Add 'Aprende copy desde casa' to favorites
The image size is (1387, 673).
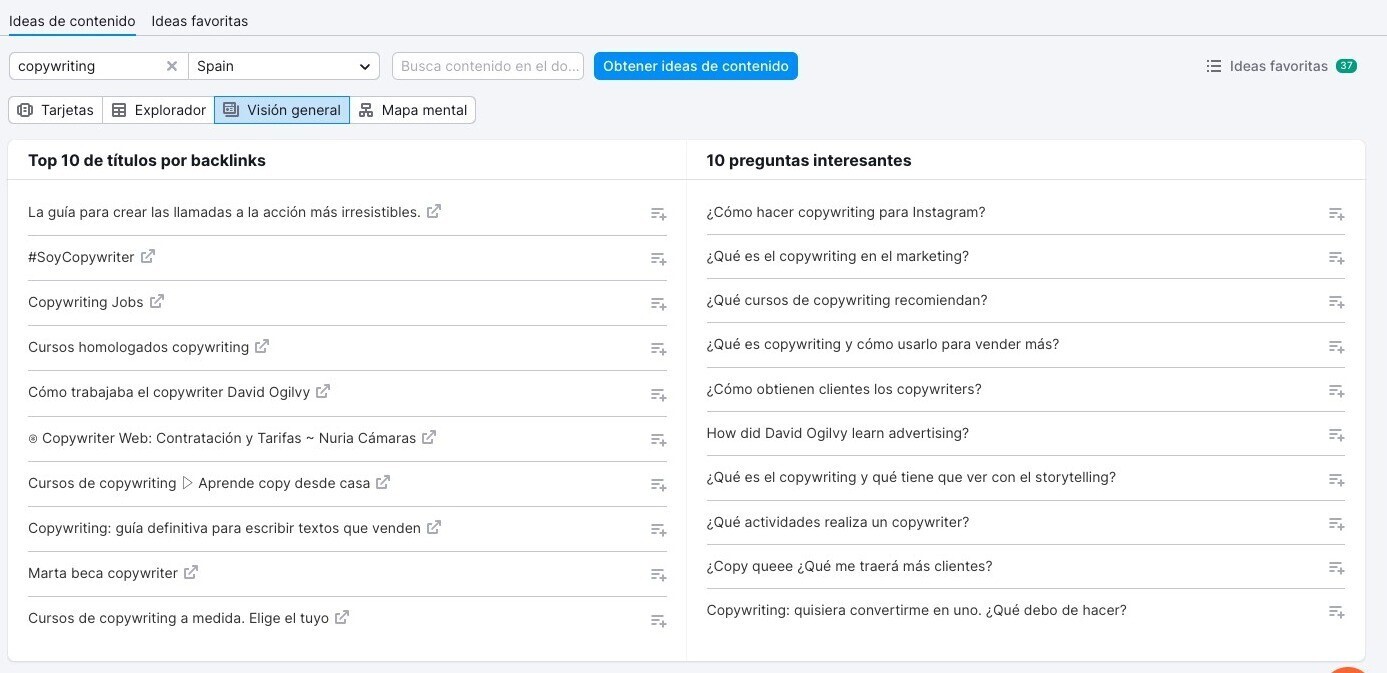point(658,485)
